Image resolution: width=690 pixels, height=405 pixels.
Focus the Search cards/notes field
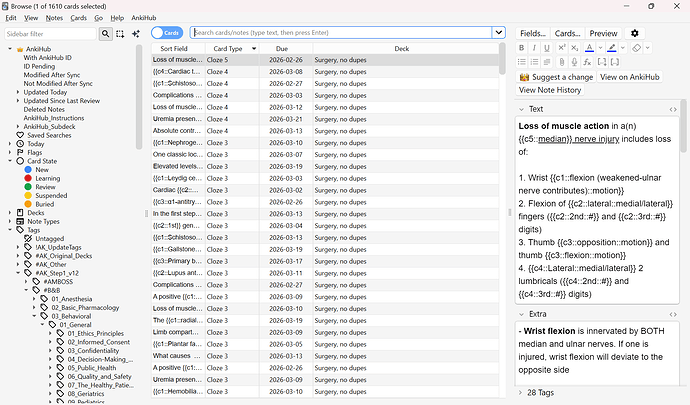click(x=341, y=33)
